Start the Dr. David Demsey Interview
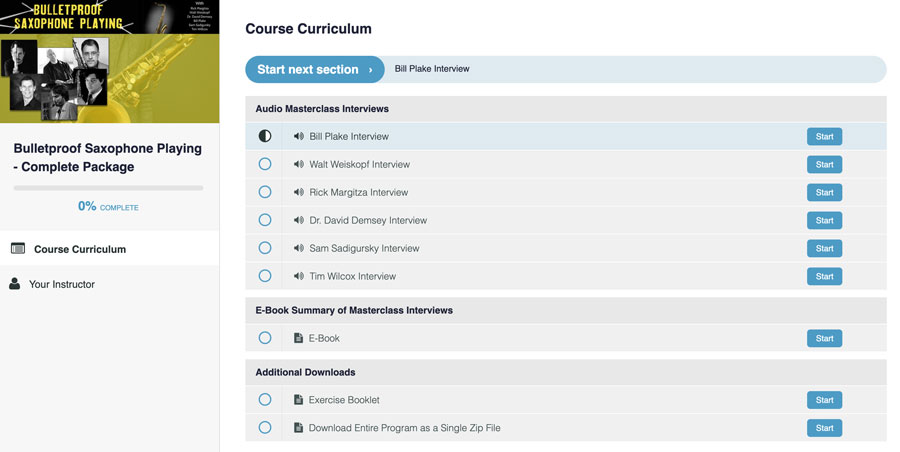Image resolution: width=900 pixels, height=452 pixels. click(x=824, y=221)
